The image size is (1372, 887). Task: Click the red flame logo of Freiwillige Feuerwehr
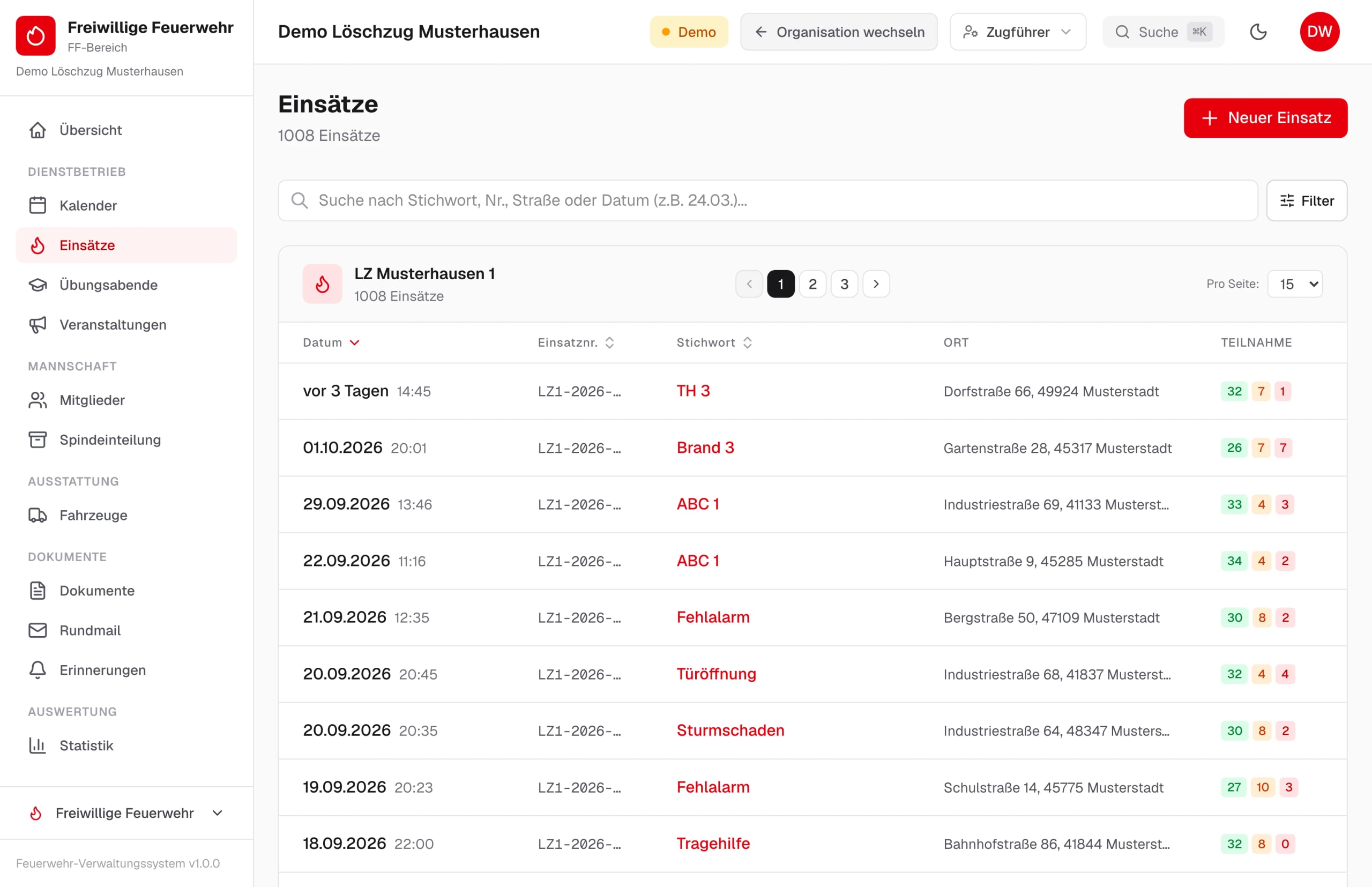(36, 36)
